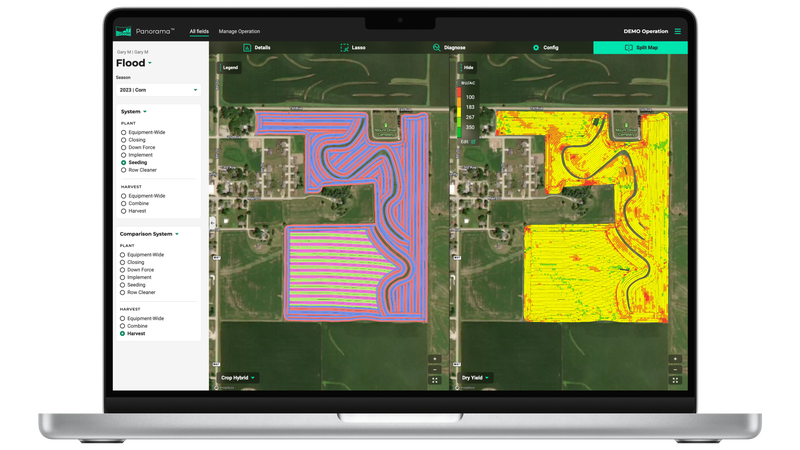Select Implement under Comparison System Plant
800x450 pixels.
(136, 278)
